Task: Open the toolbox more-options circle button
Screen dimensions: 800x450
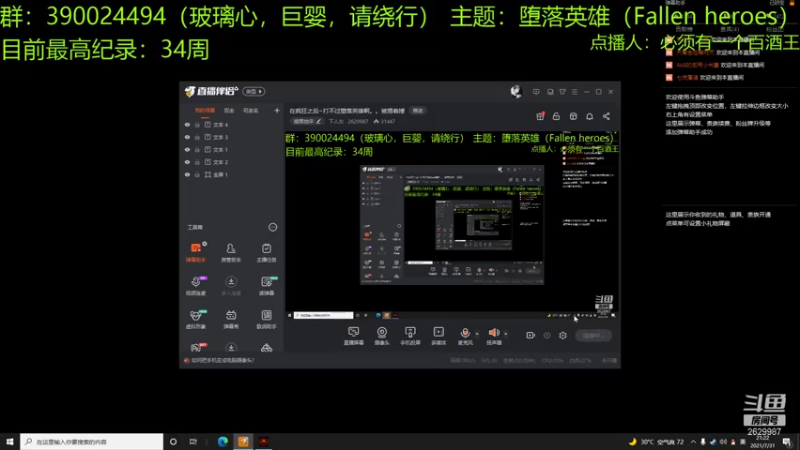Action: (273, 227)
